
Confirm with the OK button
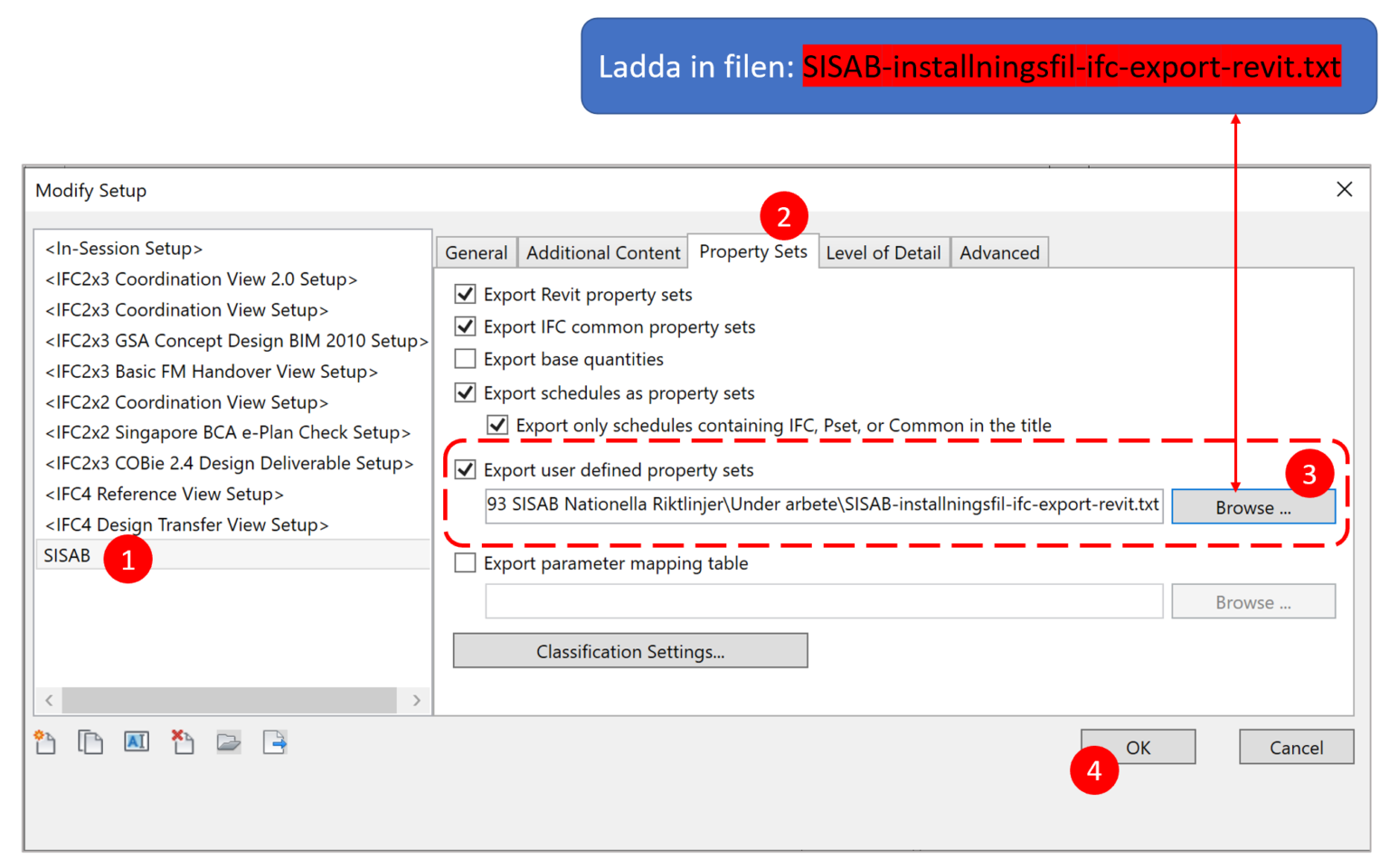(1138, 747)
